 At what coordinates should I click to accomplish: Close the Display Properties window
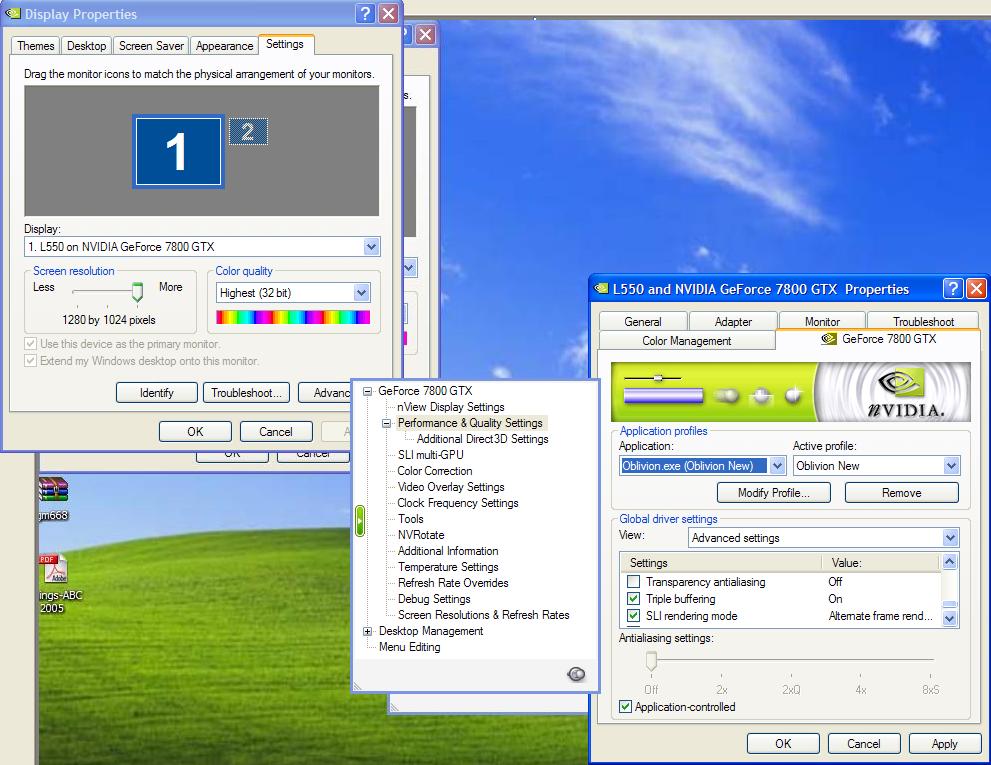(x=389, y=13)
